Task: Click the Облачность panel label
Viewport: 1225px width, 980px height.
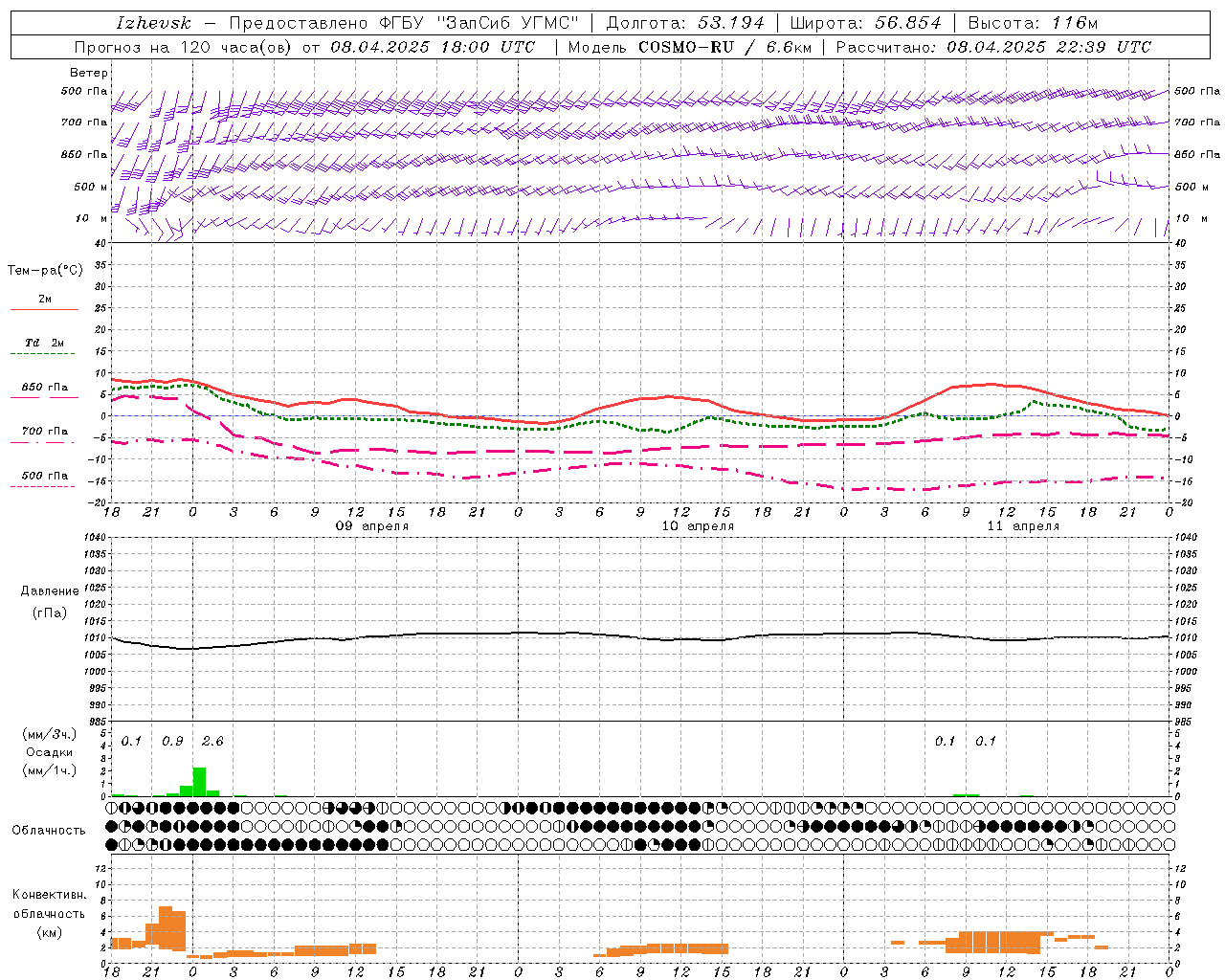Action: [49, 830]
